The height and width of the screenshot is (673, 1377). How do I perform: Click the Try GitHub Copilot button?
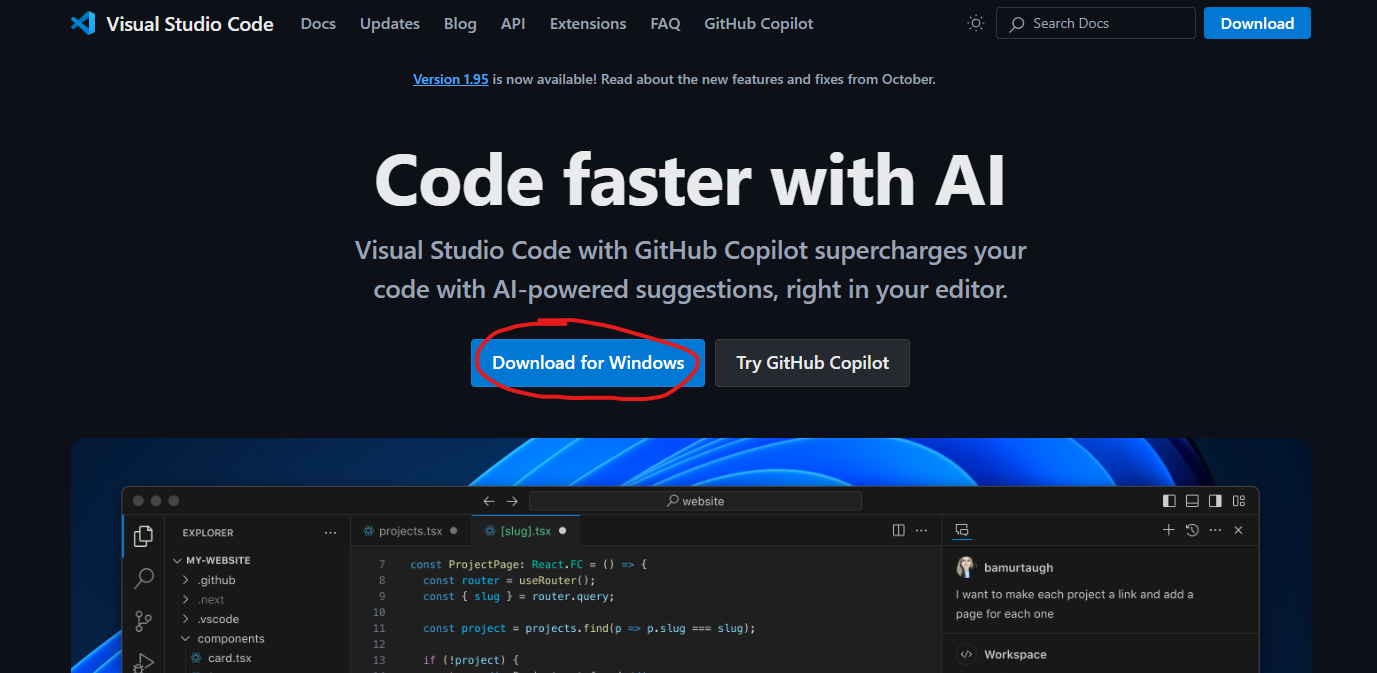(x=812, y=363)
